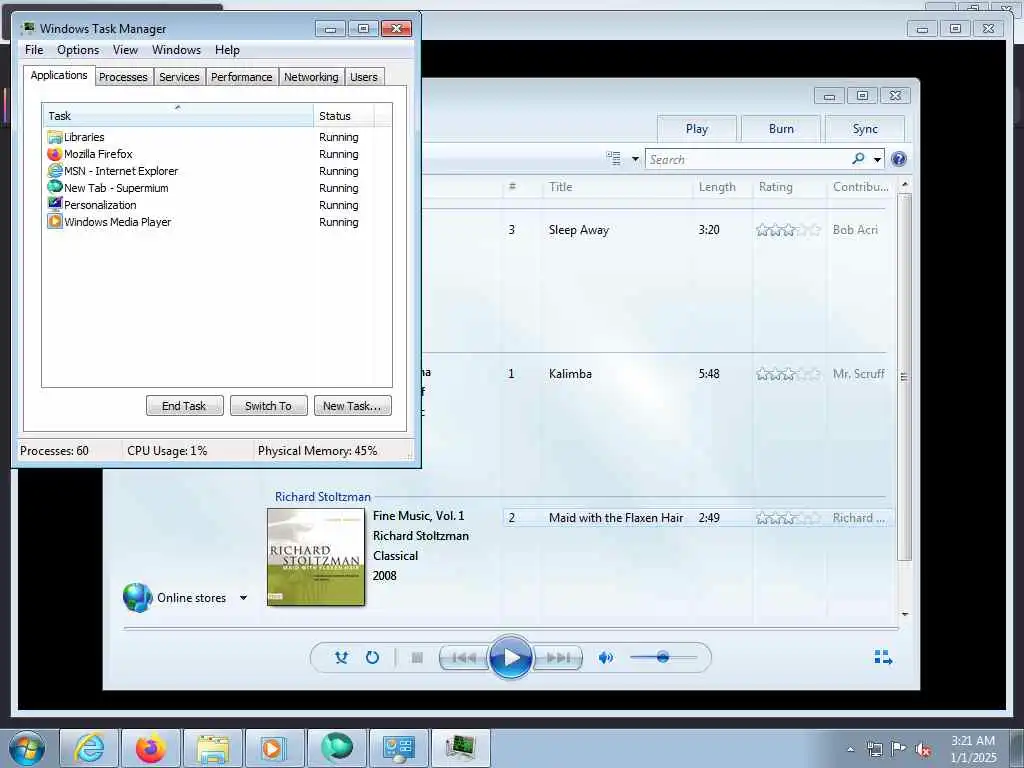
Task: Select the Libraries task icon
Action: coord(55,137)
